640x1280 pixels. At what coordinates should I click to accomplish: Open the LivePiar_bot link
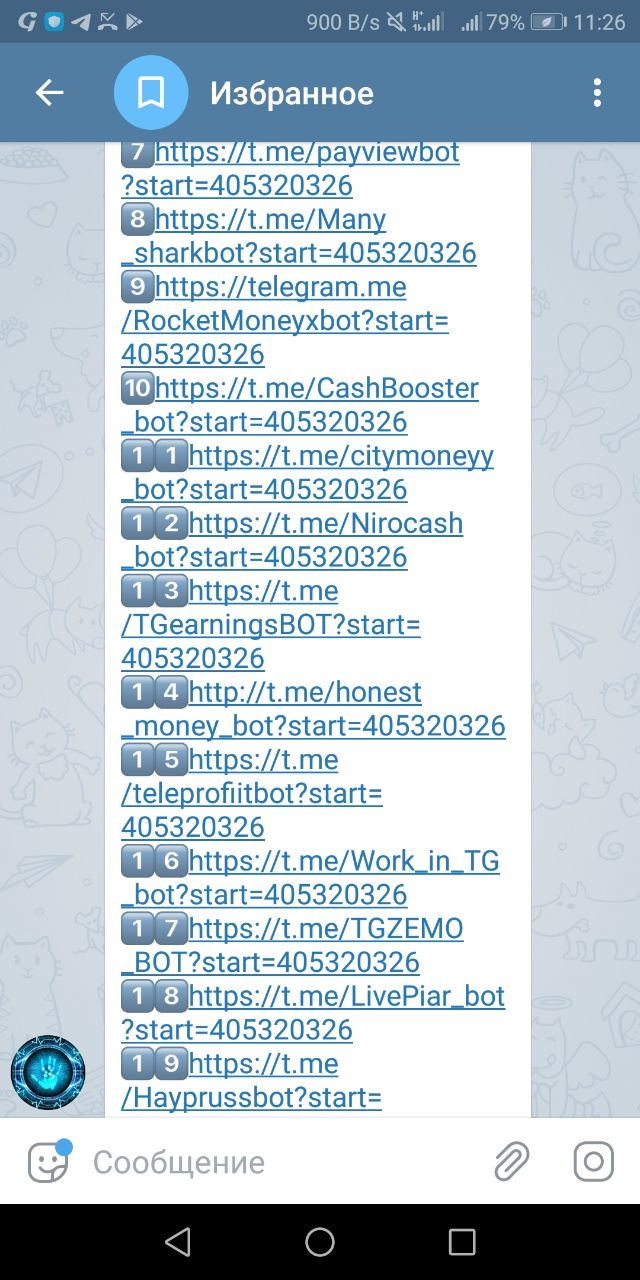(x=313, y=1013)
